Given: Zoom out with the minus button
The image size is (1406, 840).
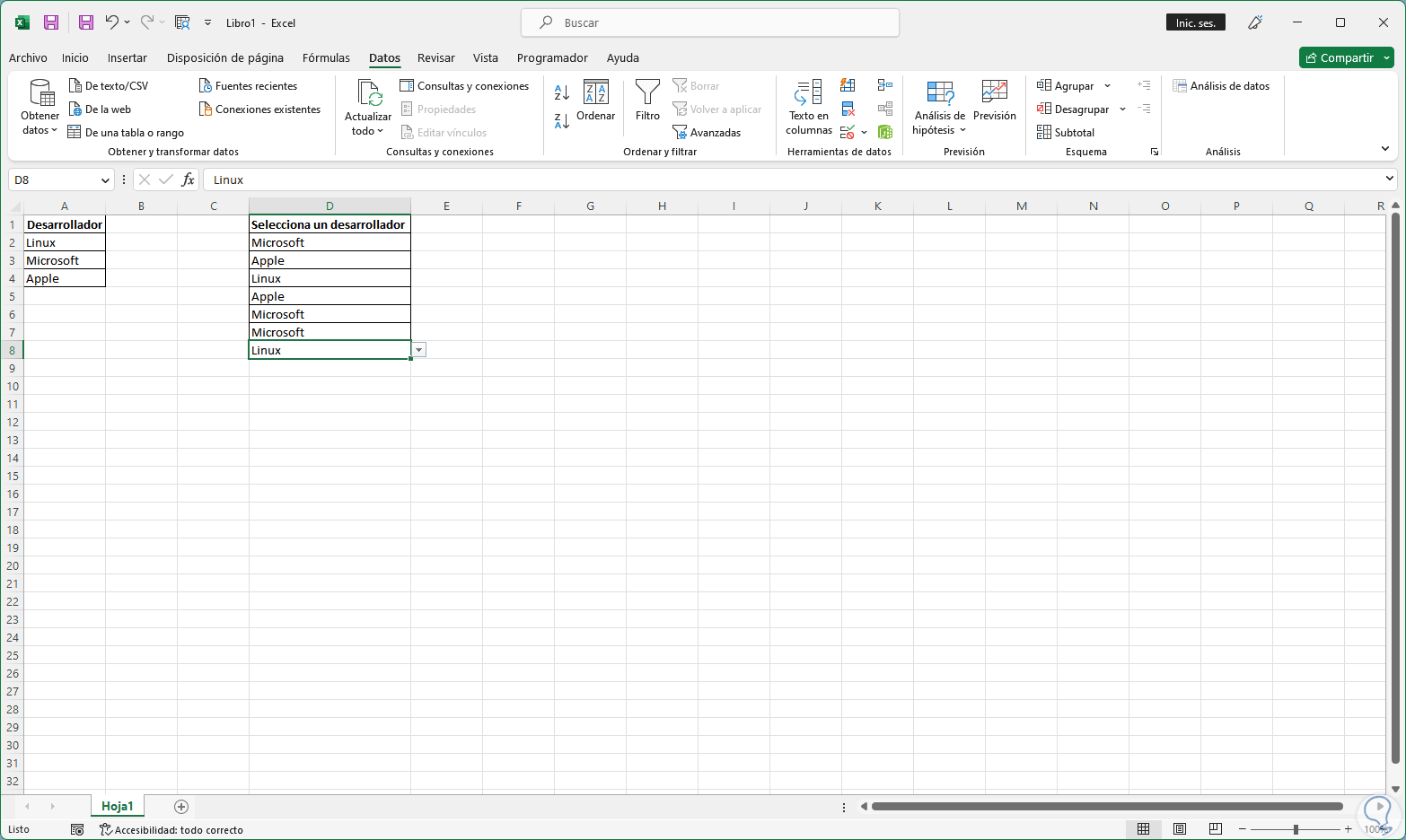Looking at the screenshot, I should [1243, 829].
